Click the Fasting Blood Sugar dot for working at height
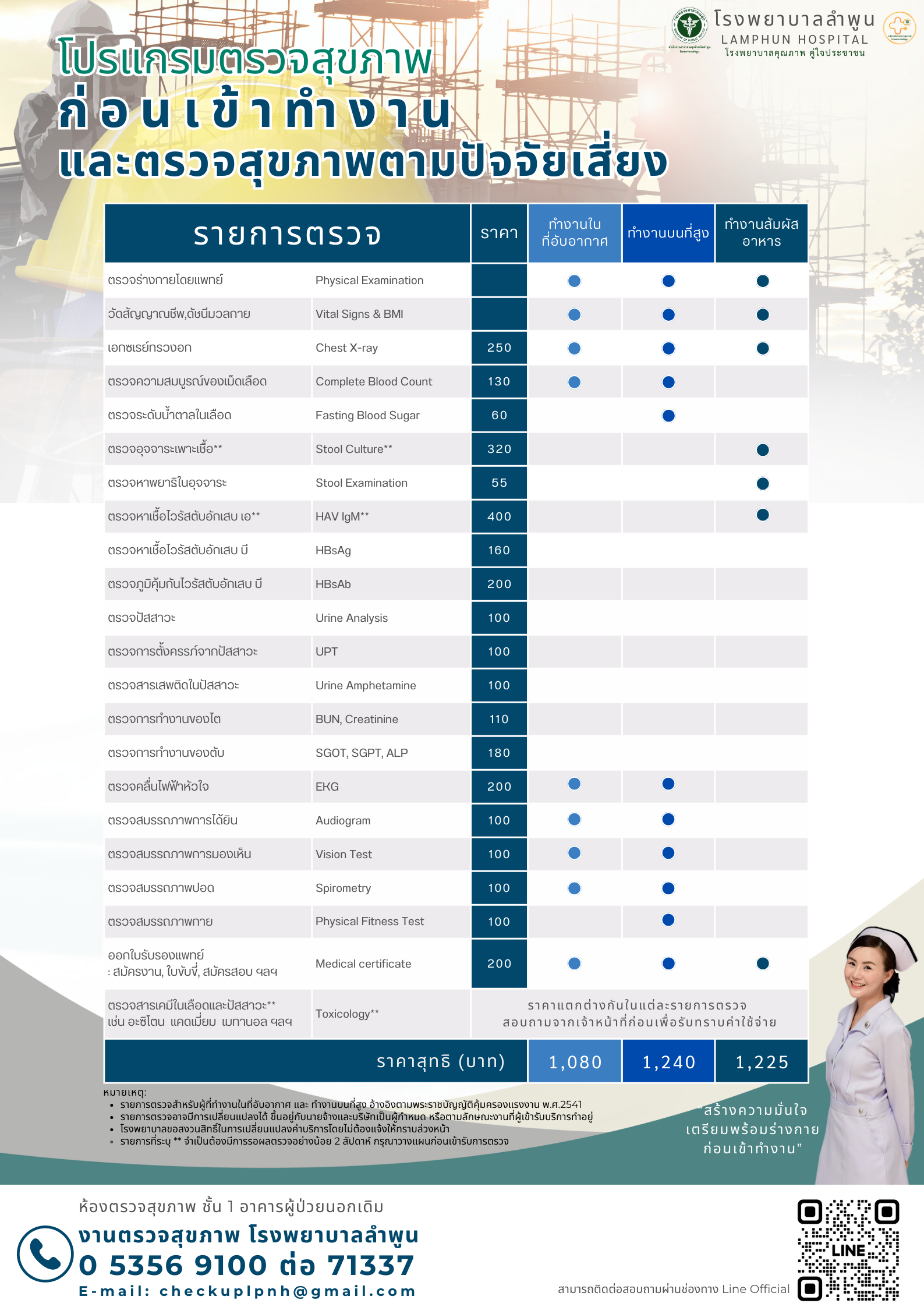Viewport: 924px width, 1307px height. (668, 416)
